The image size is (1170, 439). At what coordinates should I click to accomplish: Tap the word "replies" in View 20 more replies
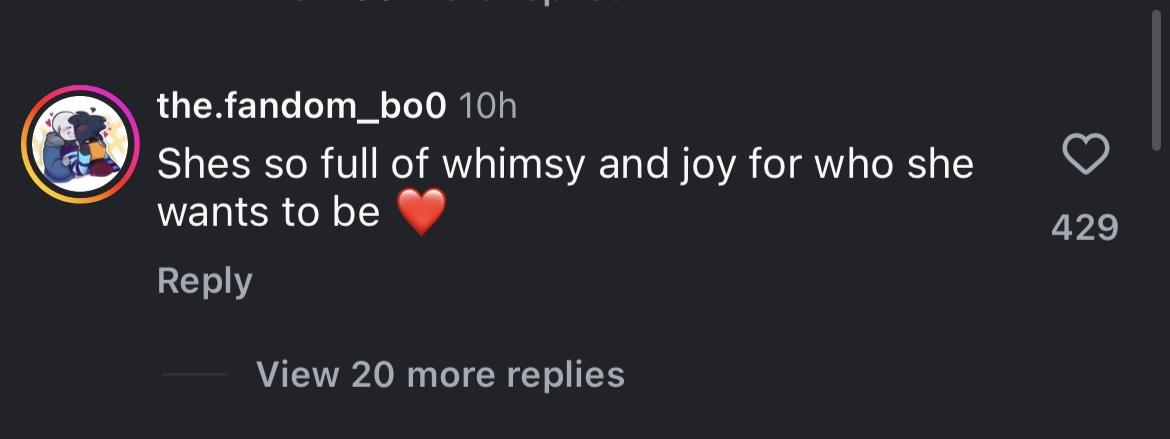point(565,375)
